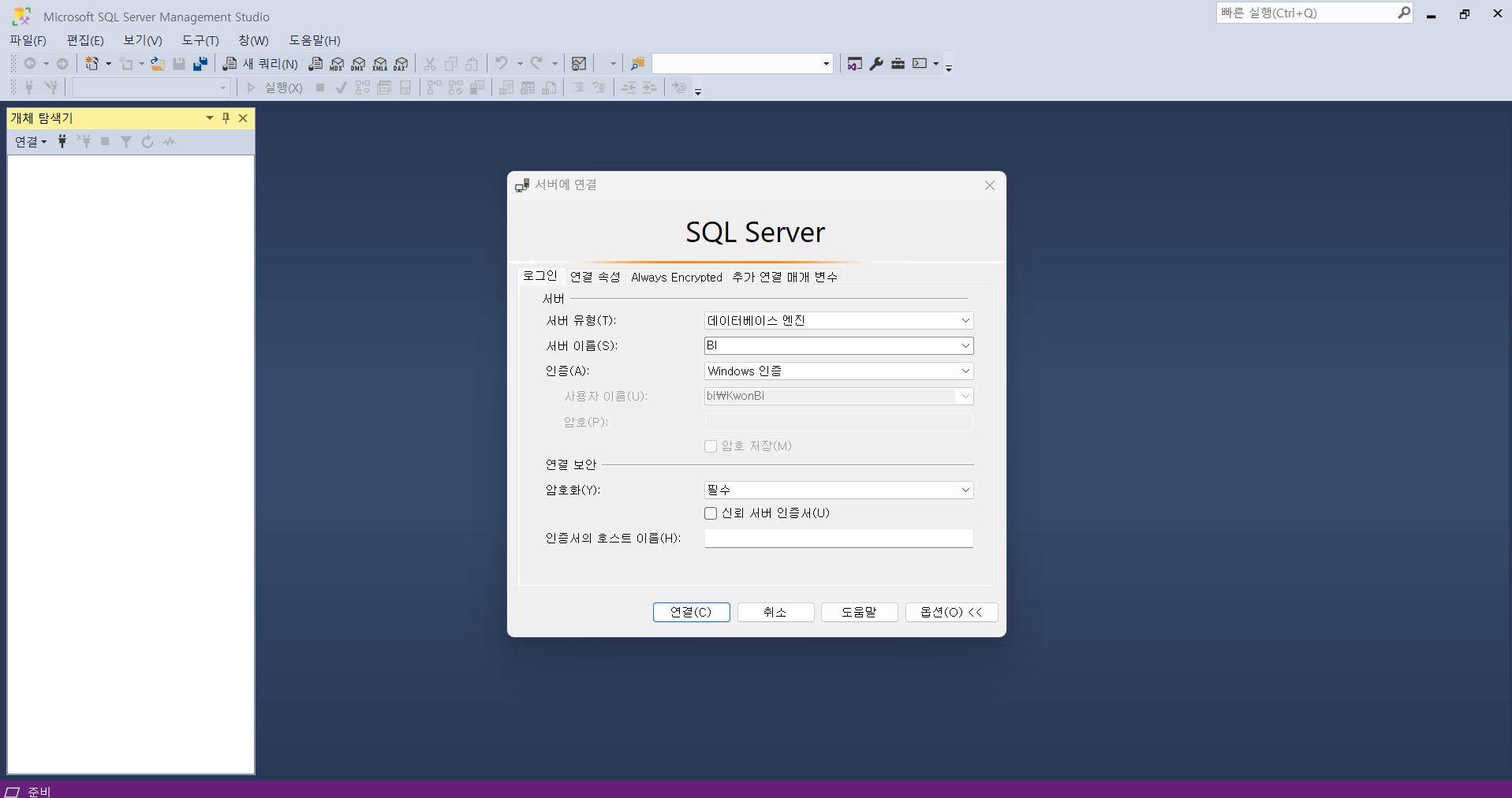The image size is (1512, 798).
Task: Open the 편집(E) menu
Action: (x=85, y=40)
